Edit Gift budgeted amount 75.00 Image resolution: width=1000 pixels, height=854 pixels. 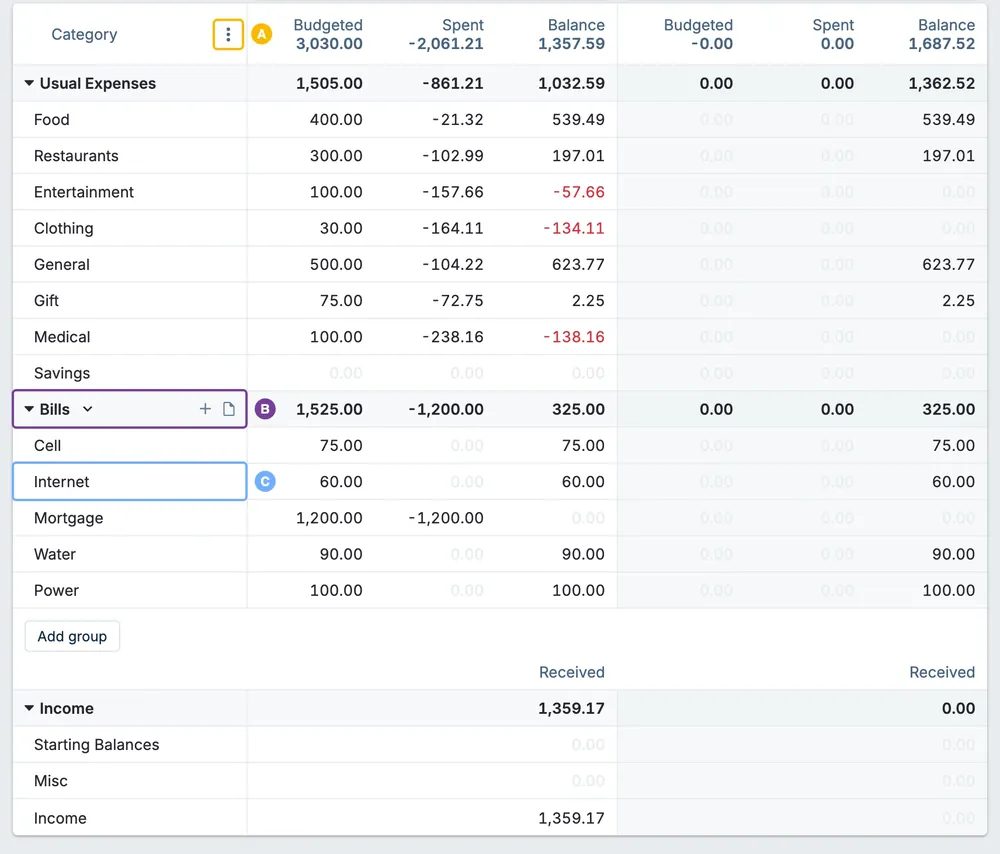point(341,300)
